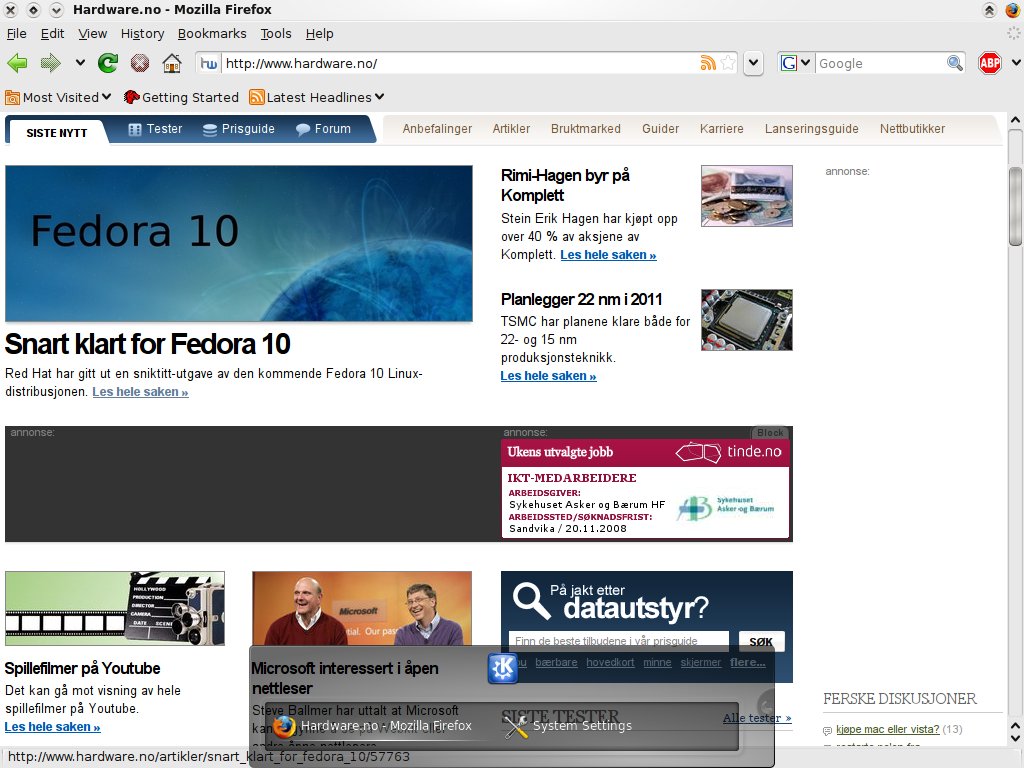Click the SØK search button
Image resolution: width=1024 pixels, height=768 pixels.
(761, 641)
